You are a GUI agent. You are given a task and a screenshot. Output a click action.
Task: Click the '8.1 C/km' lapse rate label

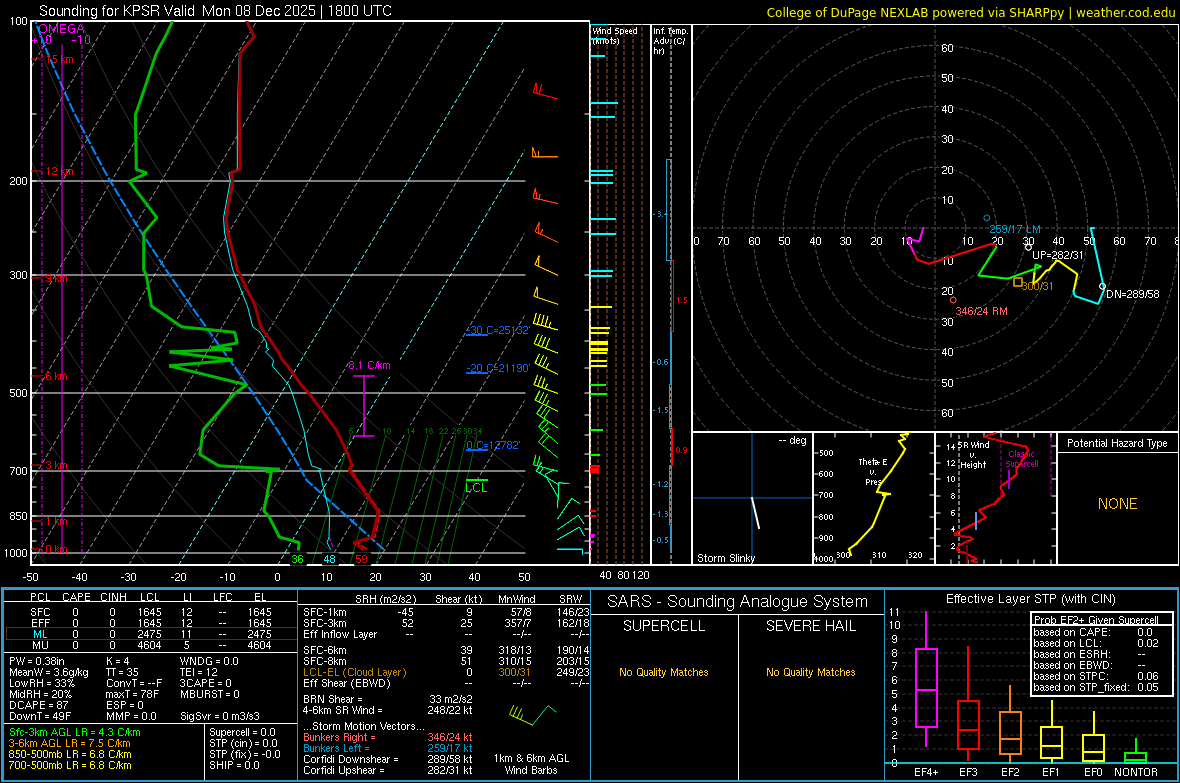click(369, 365)
